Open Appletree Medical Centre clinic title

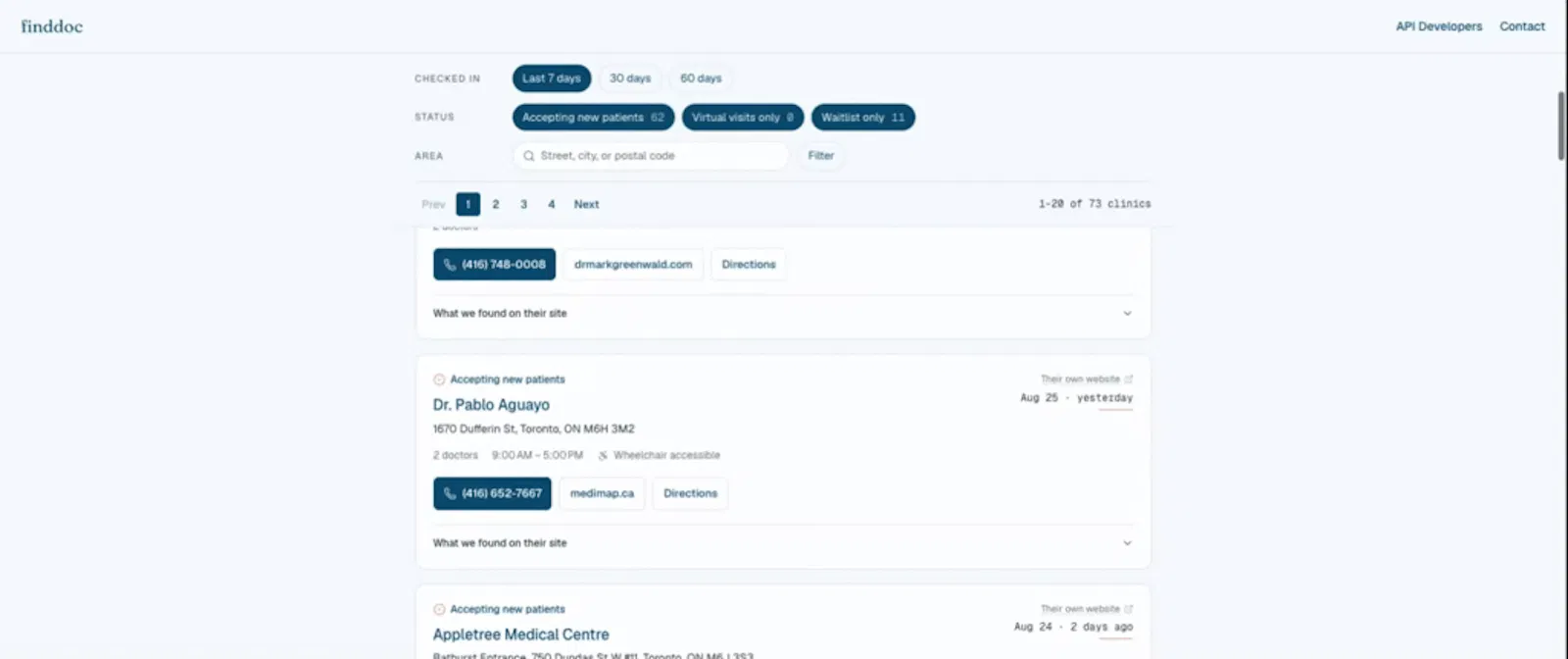(520, 634)
